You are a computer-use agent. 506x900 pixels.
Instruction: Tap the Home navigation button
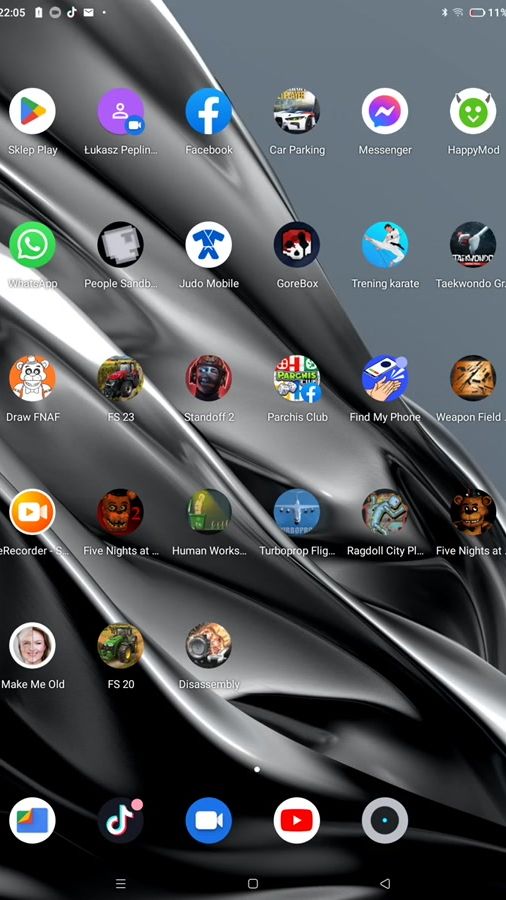click(253, 883)
